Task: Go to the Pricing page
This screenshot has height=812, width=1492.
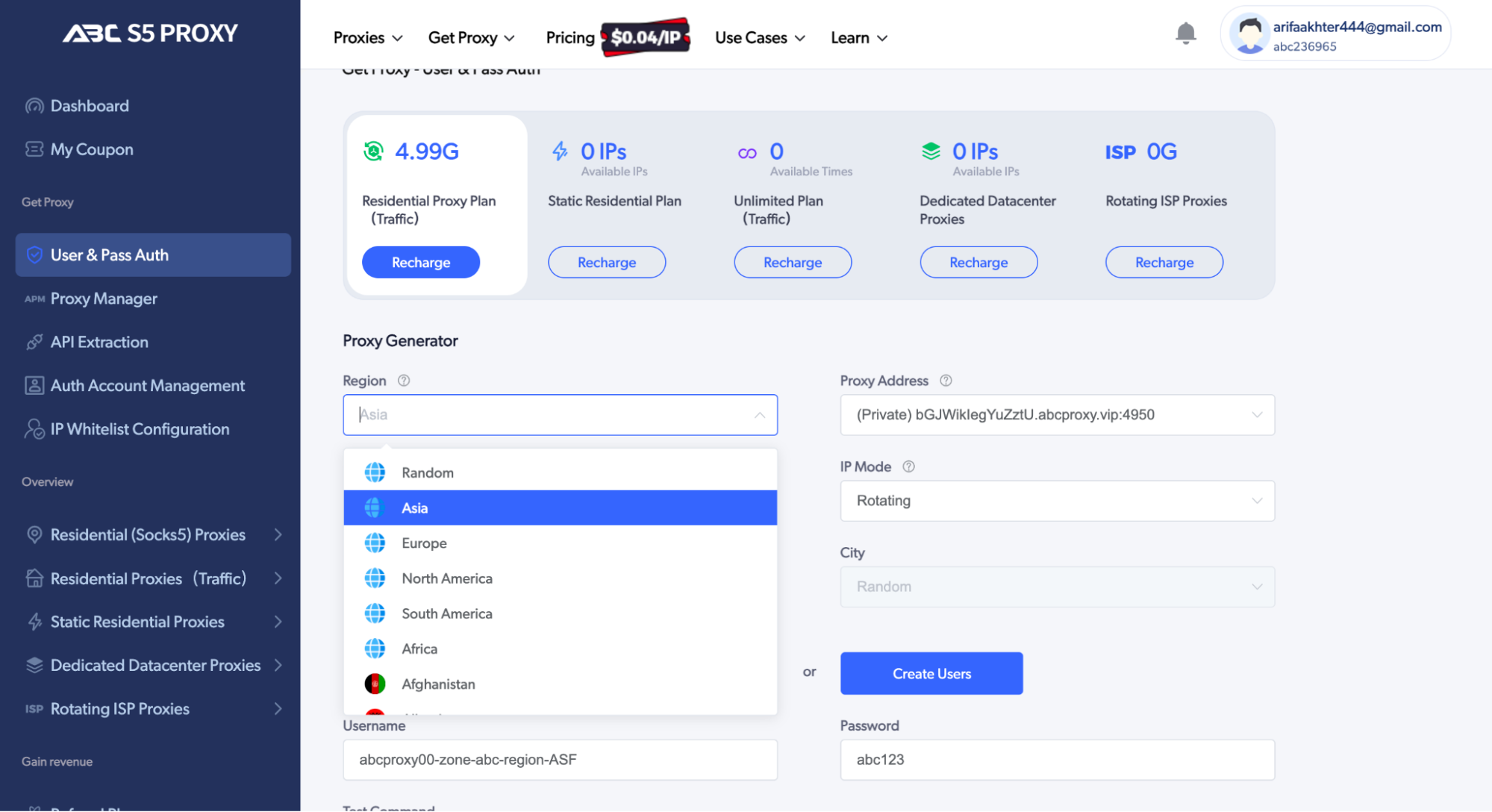Action: [x=570, y=37]
